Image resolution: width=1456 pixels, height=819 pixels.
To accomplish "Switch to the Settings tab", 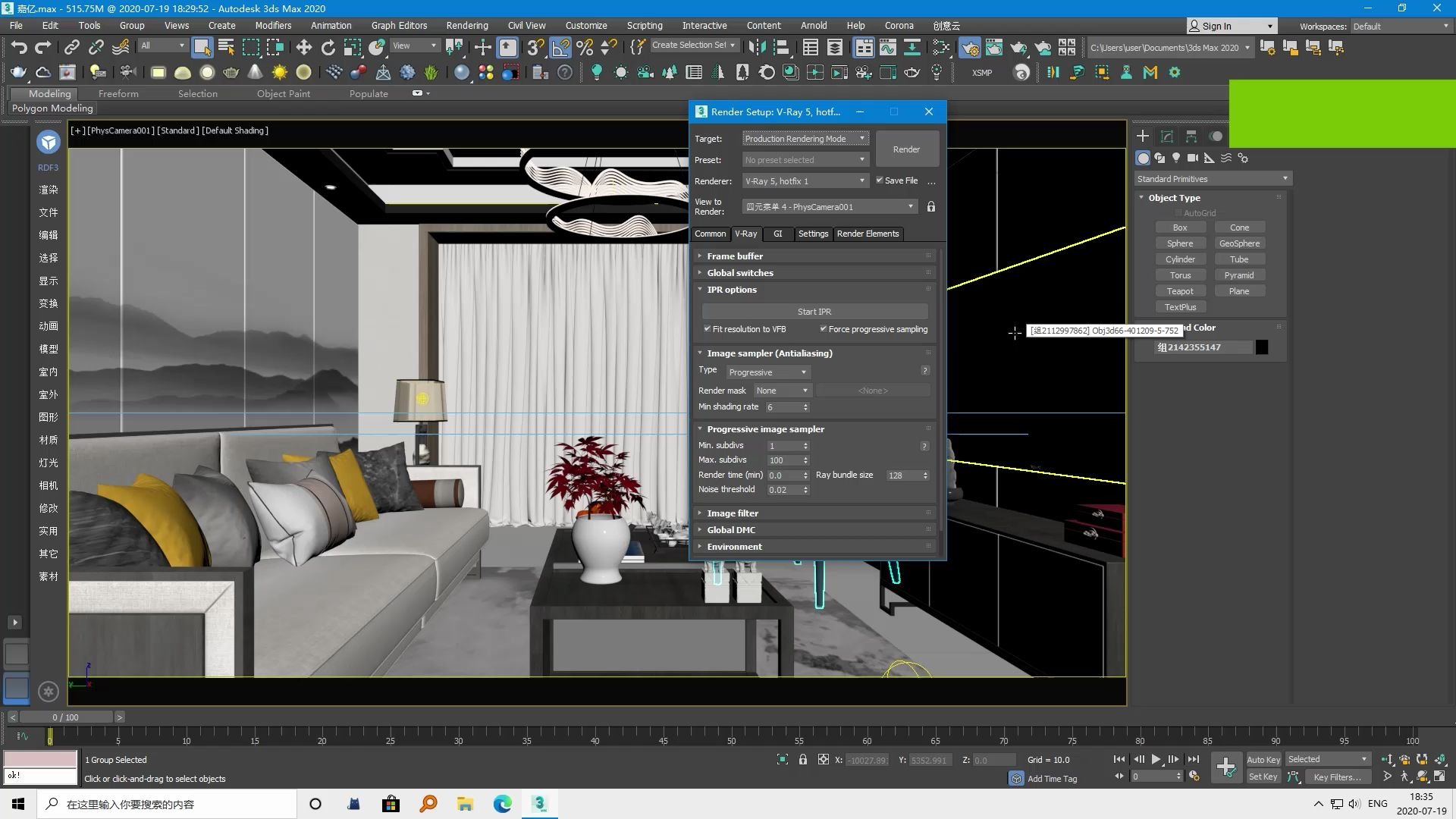I will click(x=813, y=234).
